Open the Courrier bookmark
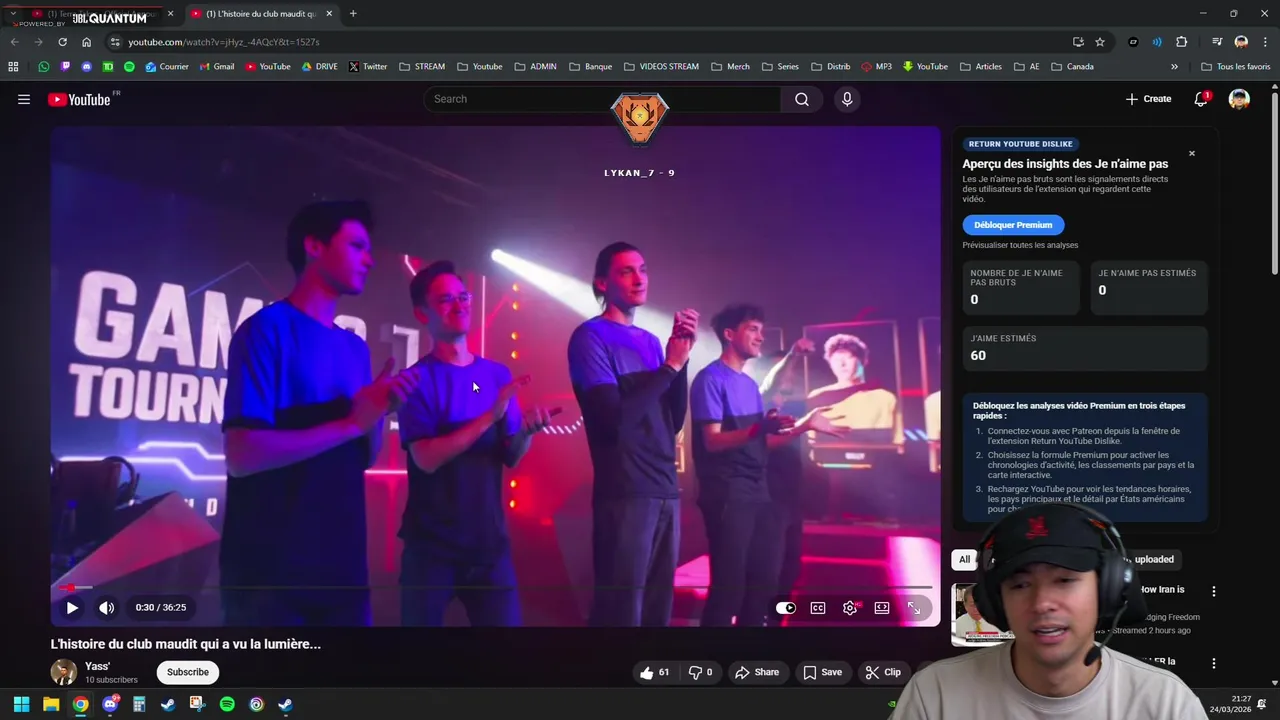Screen dimensions: 1280x720 pyautogui.click(x=166, y=67)
